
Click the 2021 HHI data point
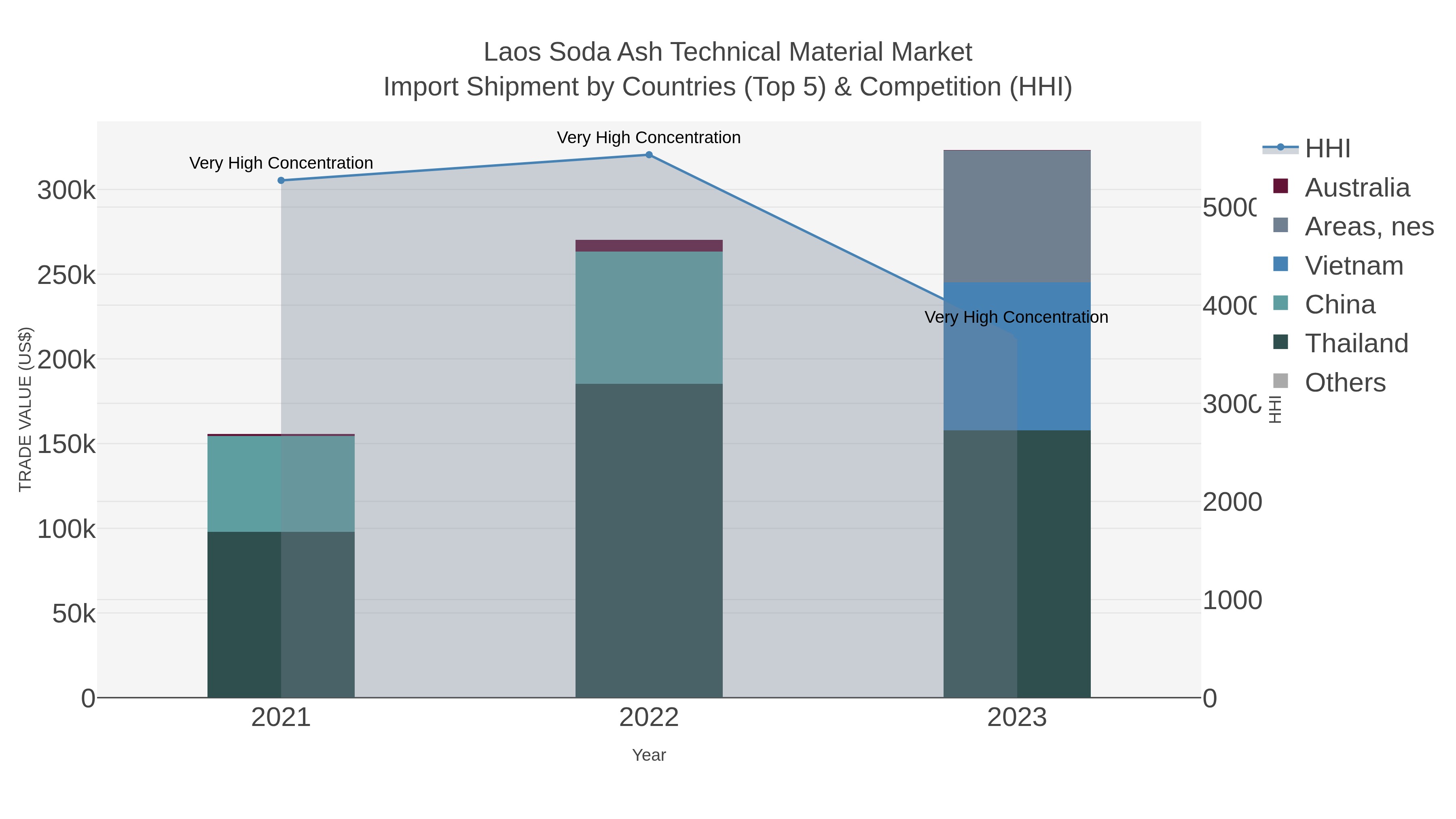(x=281, y=180)
